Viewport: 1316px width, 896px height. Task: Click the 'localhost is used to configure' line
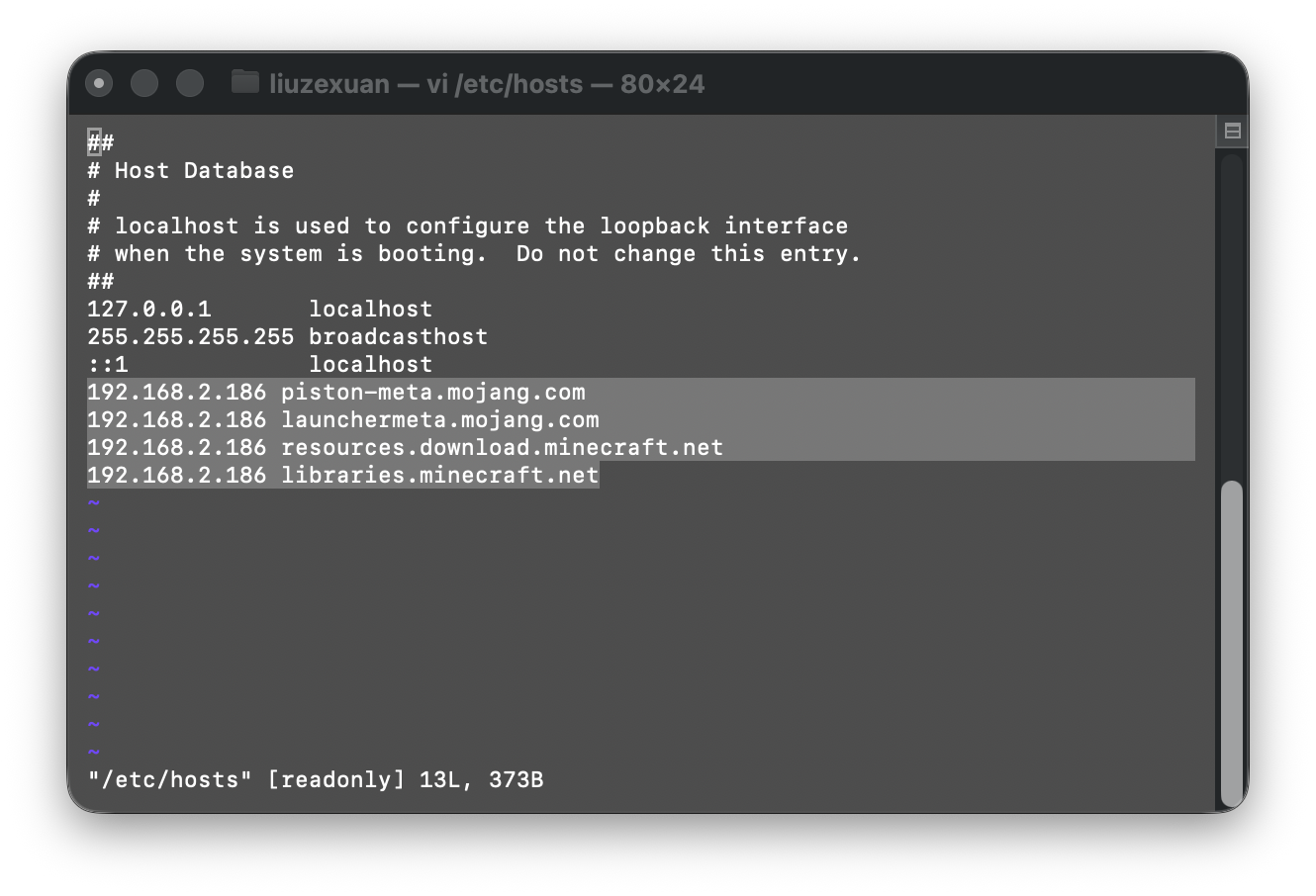click(468, 225)
